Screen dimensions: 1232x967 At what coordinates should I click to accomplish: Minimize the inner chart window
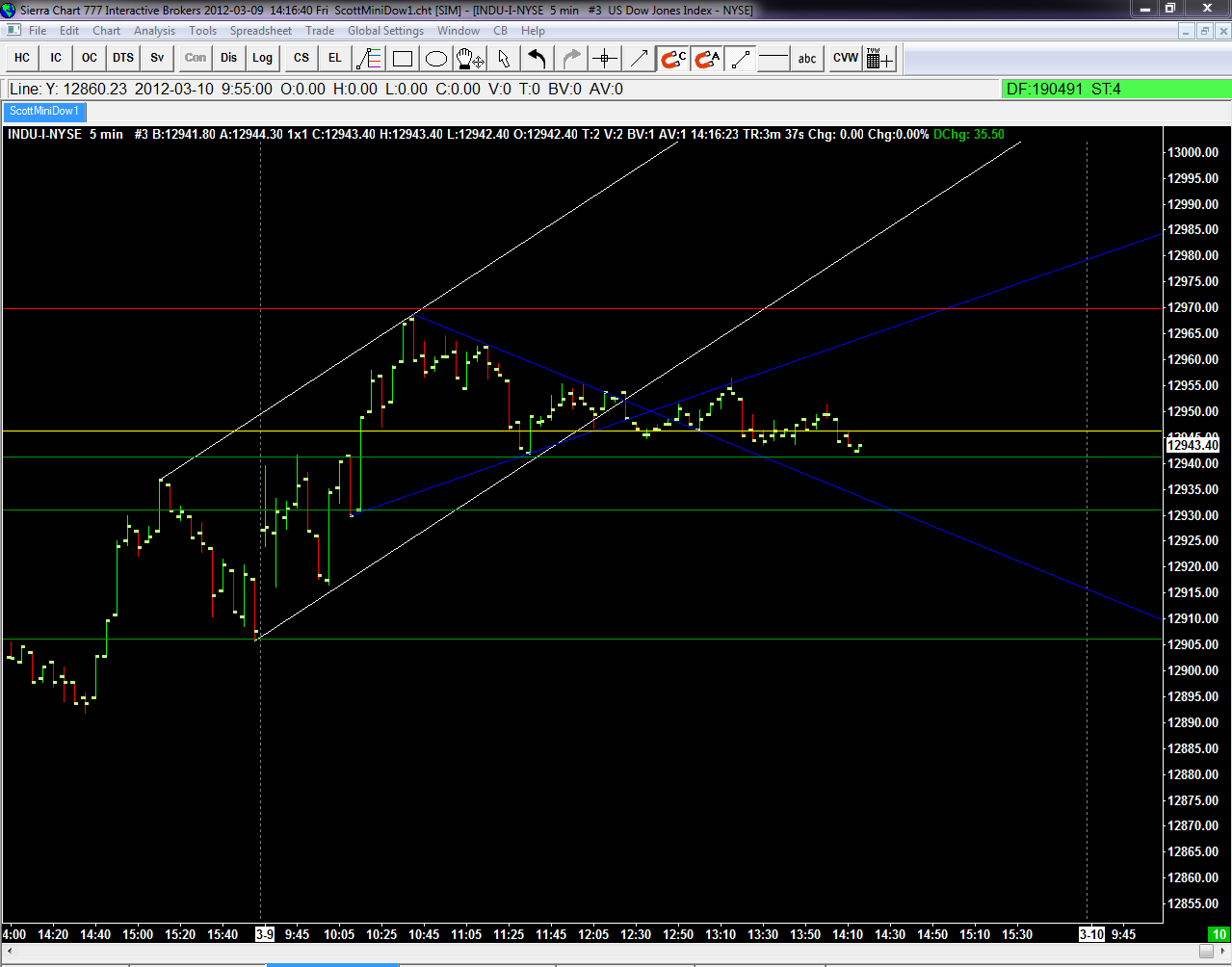1188,31
